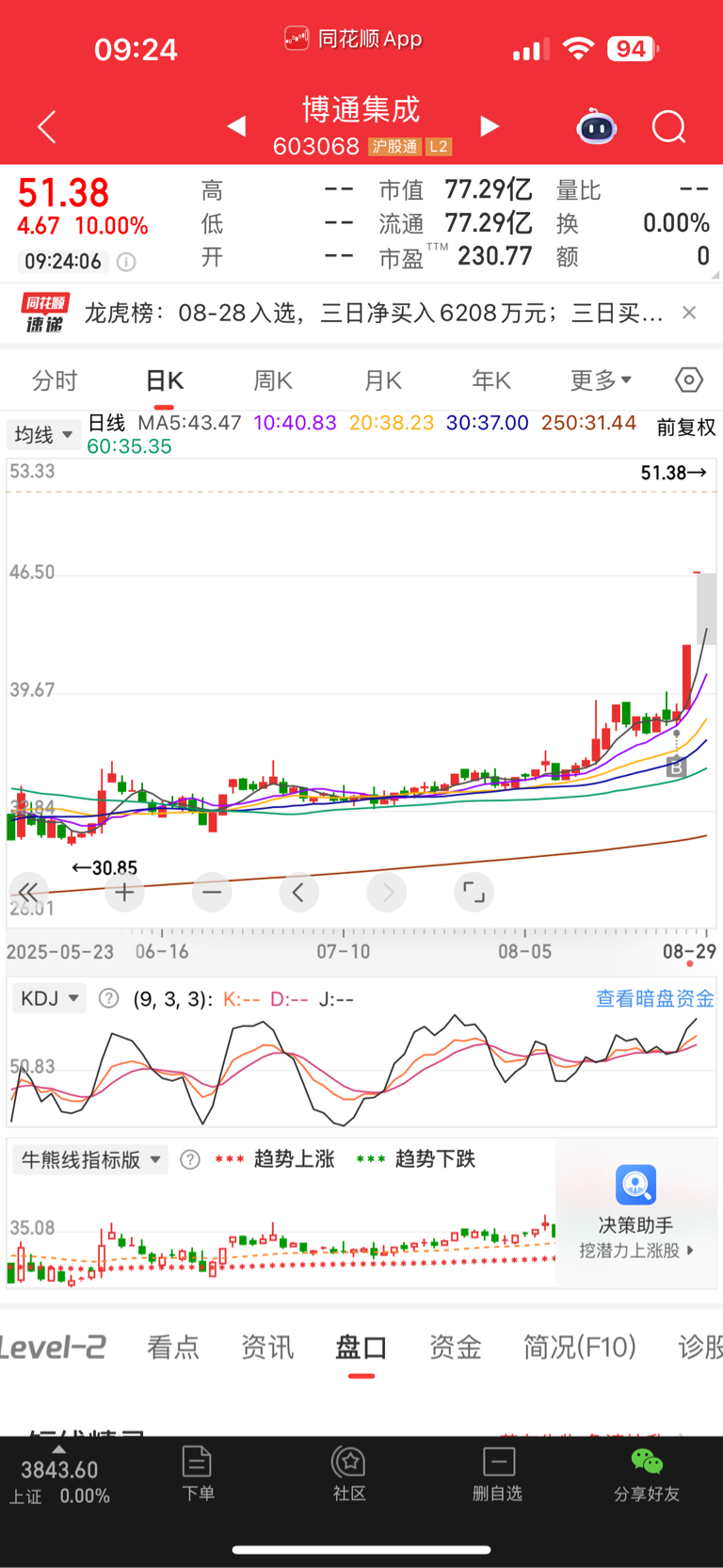The width and height of the screenshot is (723, 1568).
Task: Open KDJ indicator help question mark
Action: [x=109, y=998]
